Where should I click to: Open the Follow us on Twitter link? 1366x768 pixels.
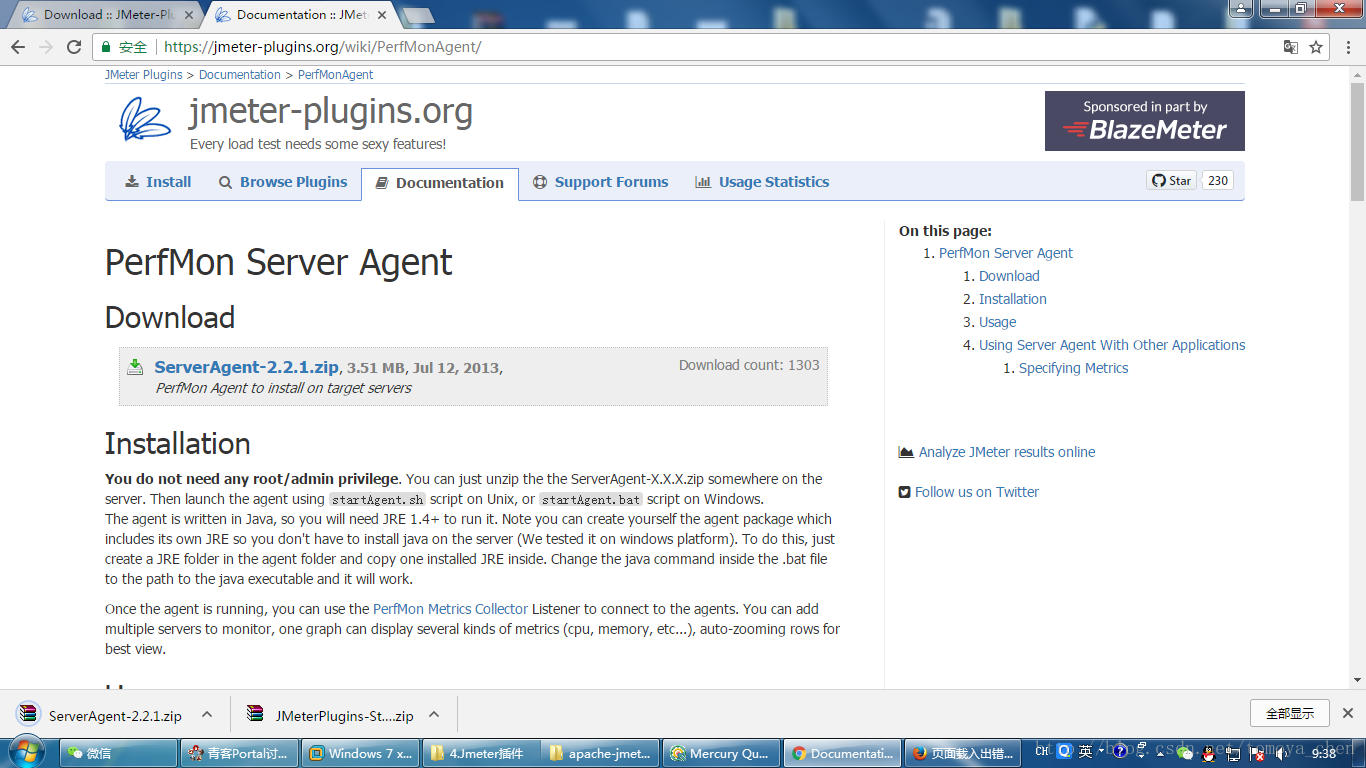tap(977, 492)
